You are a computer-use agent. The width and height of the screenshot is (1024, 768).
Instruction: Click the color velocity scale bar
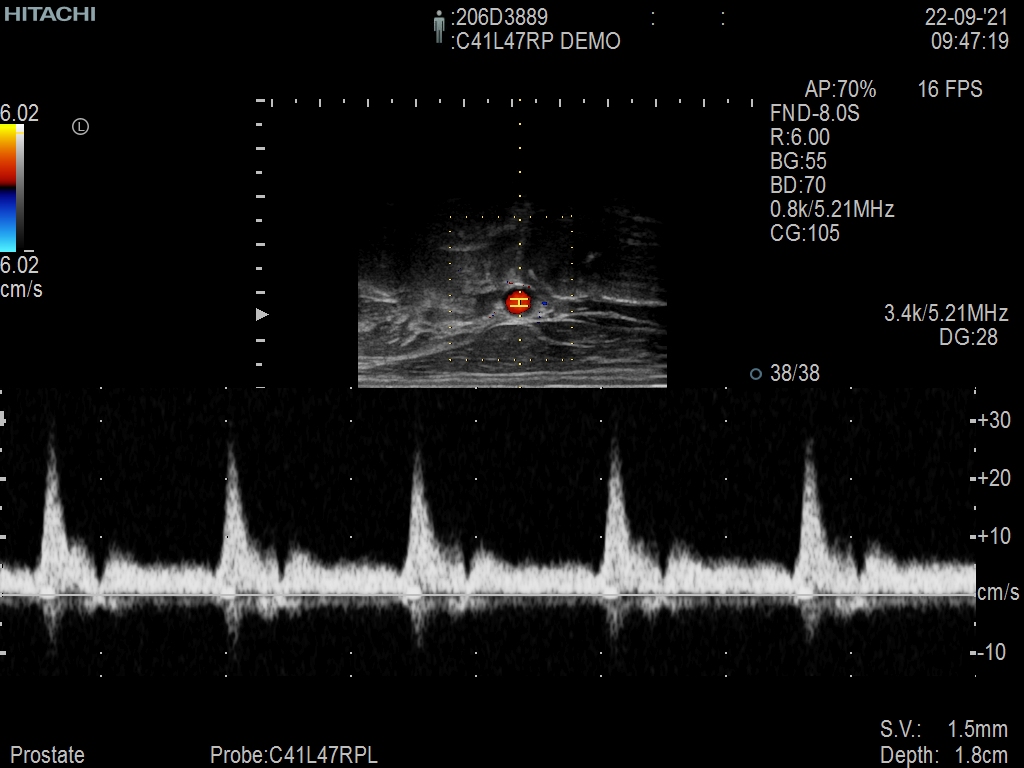click(9, 188)
